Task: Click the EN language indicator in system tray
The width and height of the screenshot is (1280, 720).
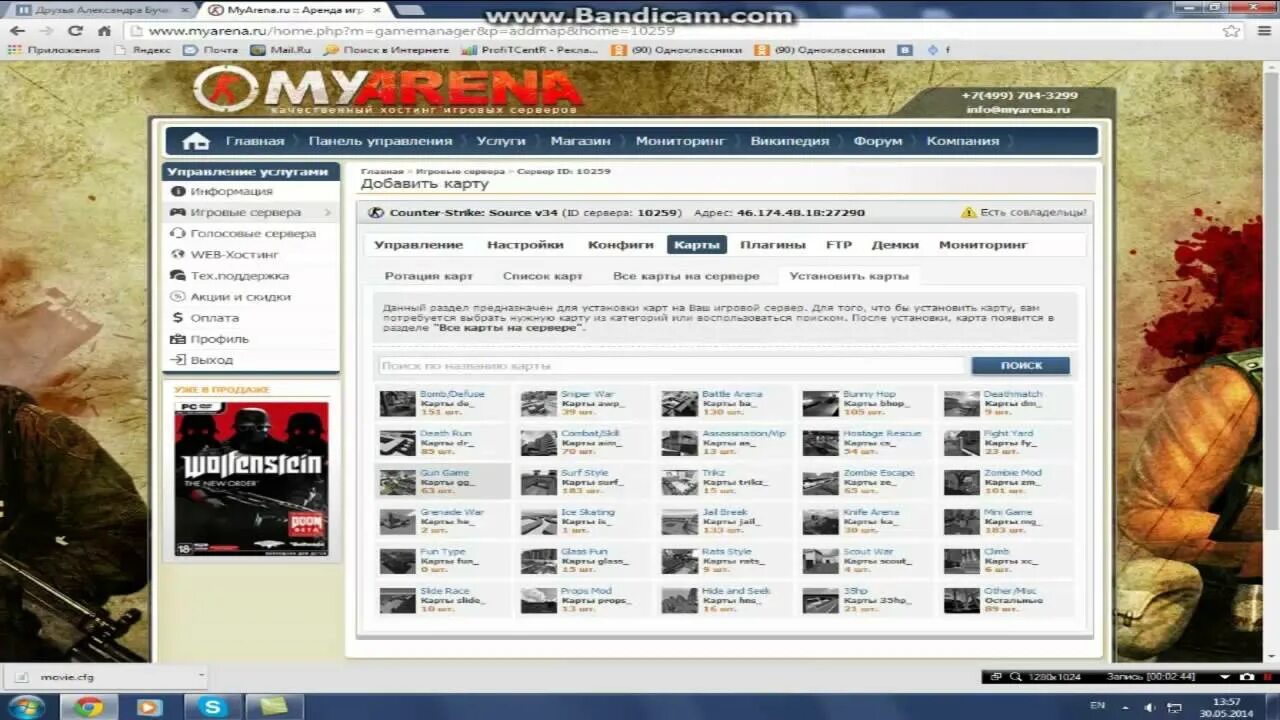Action: coord(1097,705)
